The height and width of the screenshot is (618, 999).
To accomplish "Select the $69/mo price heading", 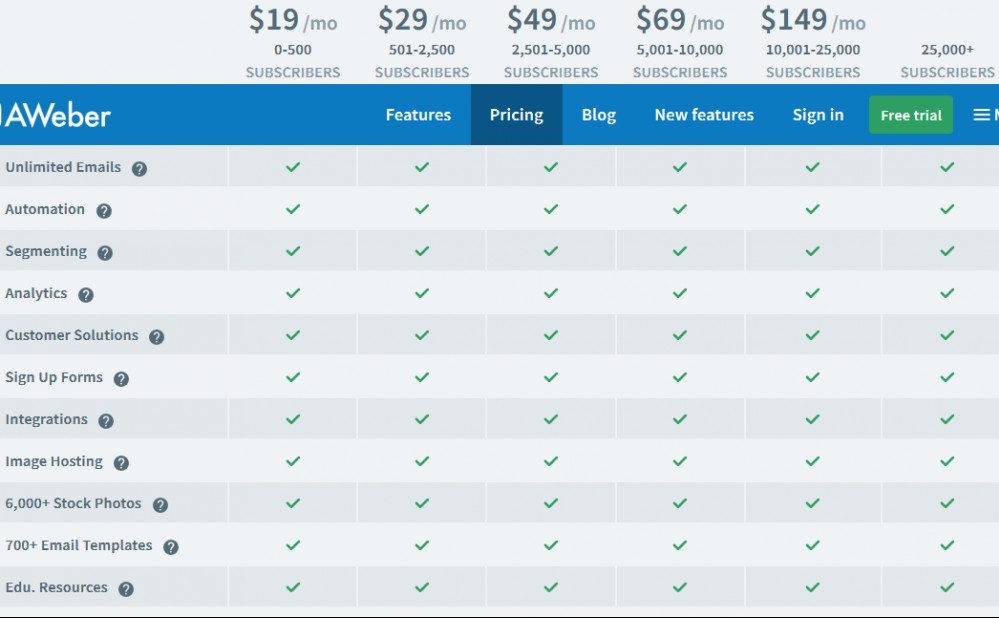I will click(x=680, y=20).
